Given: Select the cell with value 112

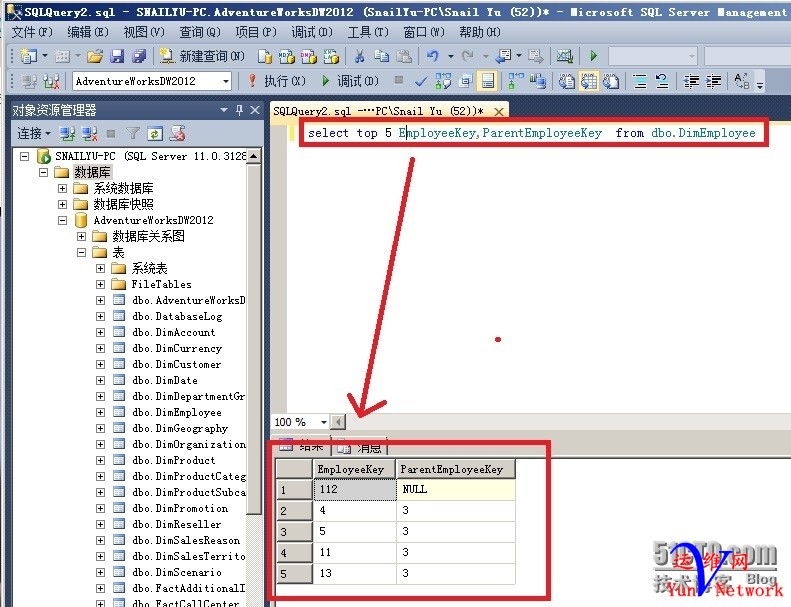Looking at the screenshot, I should pyautogui.click(x=354, y=489).
